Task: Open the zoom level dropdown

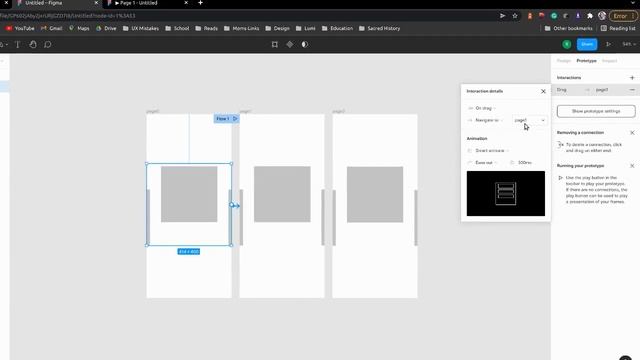Action: point(629,44)
